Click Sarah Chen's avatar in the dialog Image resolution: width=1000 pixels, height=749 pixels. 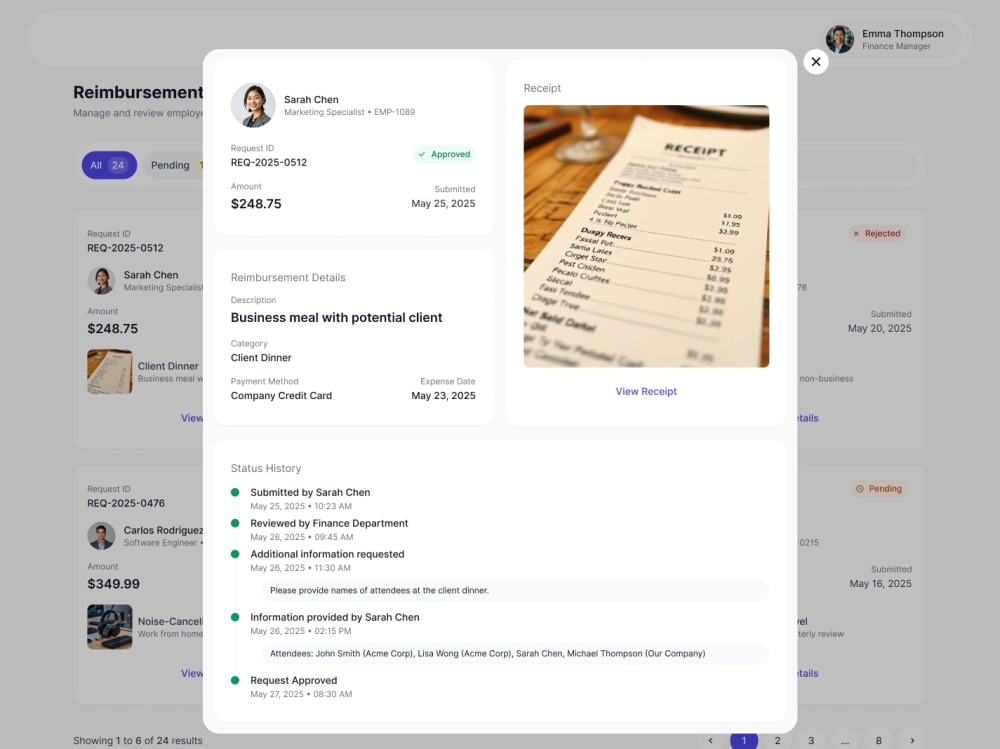253,105
